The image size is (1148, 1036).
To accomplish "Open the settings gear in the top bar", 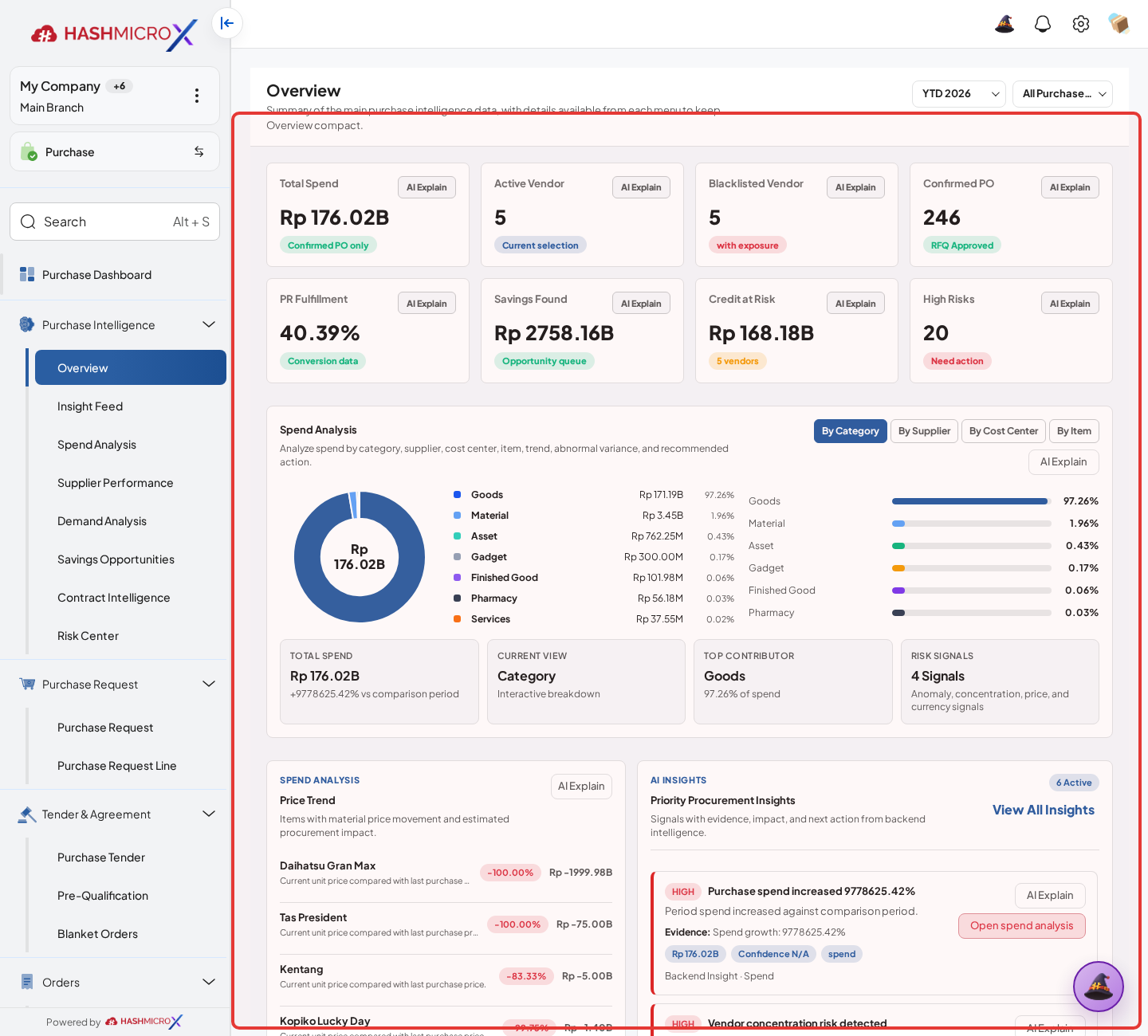I will [x=1081, y=24].
